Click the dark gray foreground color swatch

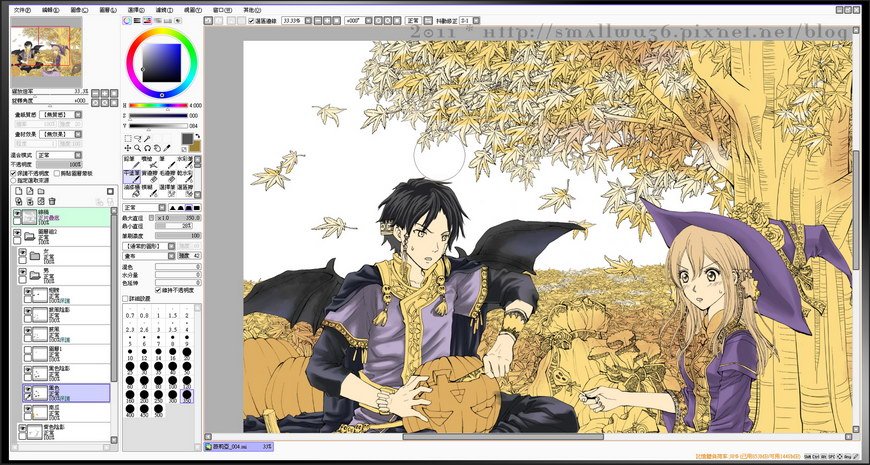tap(187, 139)
